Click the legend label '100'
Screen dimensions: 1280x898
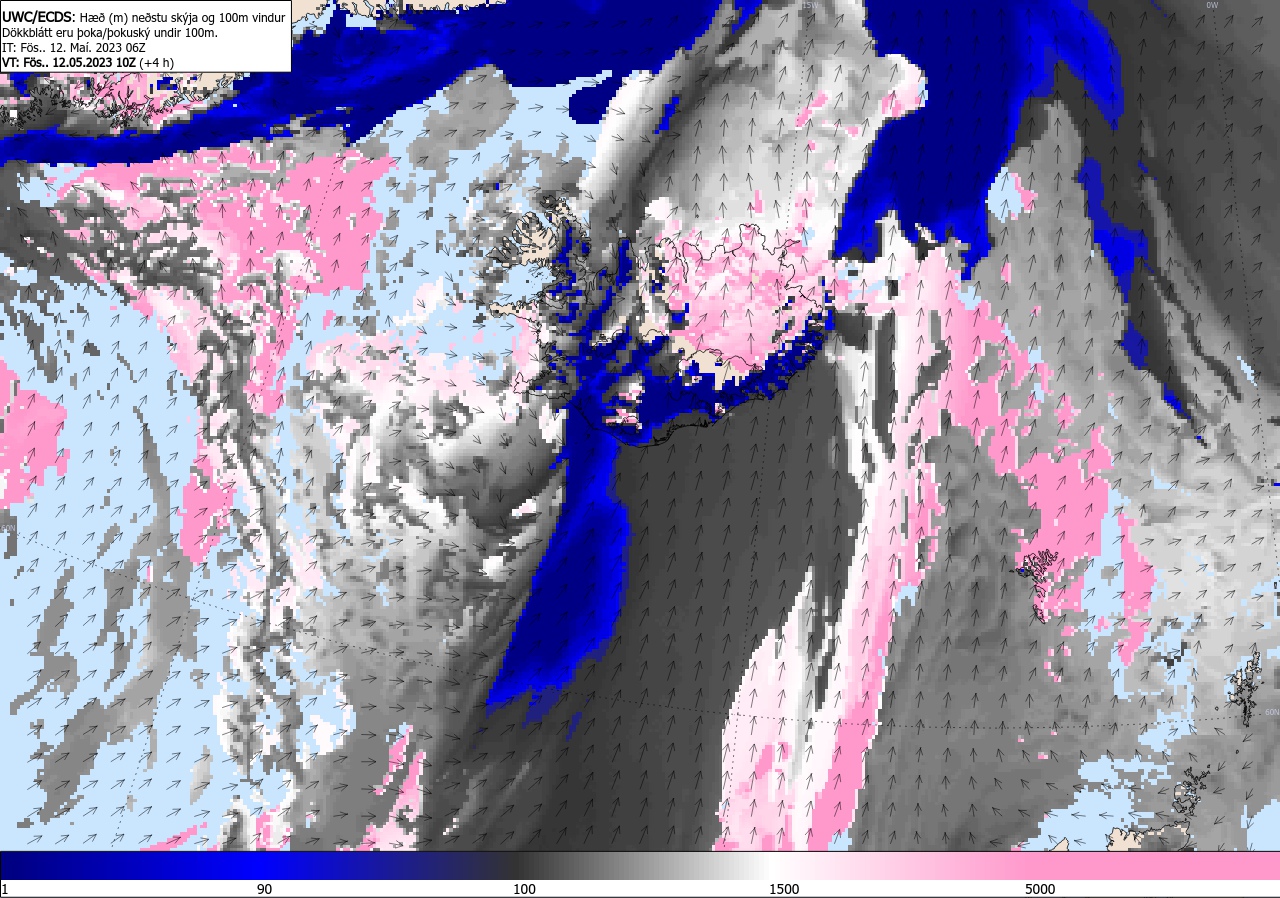click(x=524, y=889)
